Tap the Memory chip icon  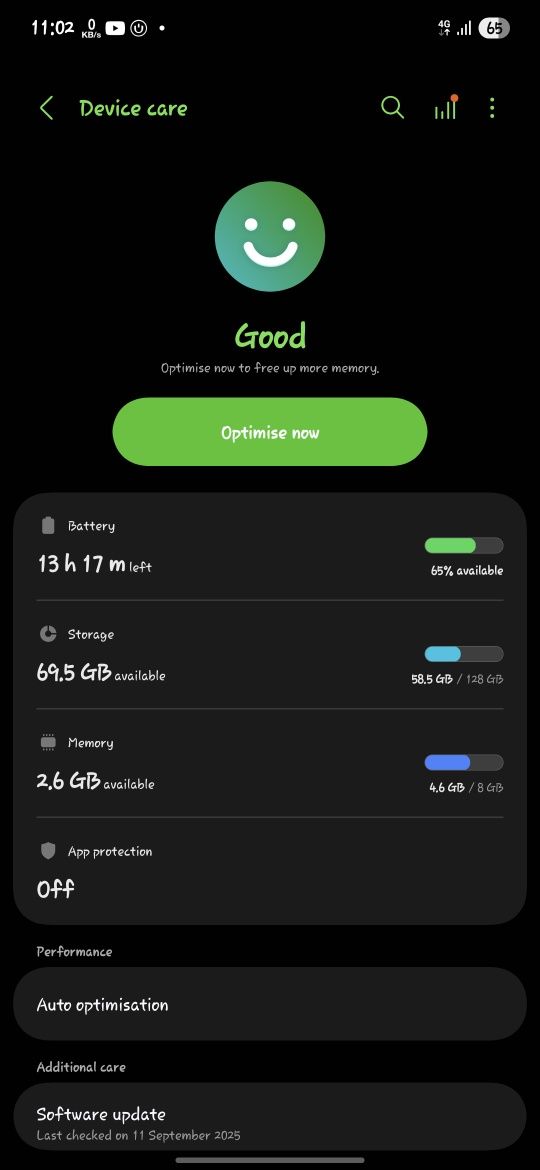click(x=48, y=742)
